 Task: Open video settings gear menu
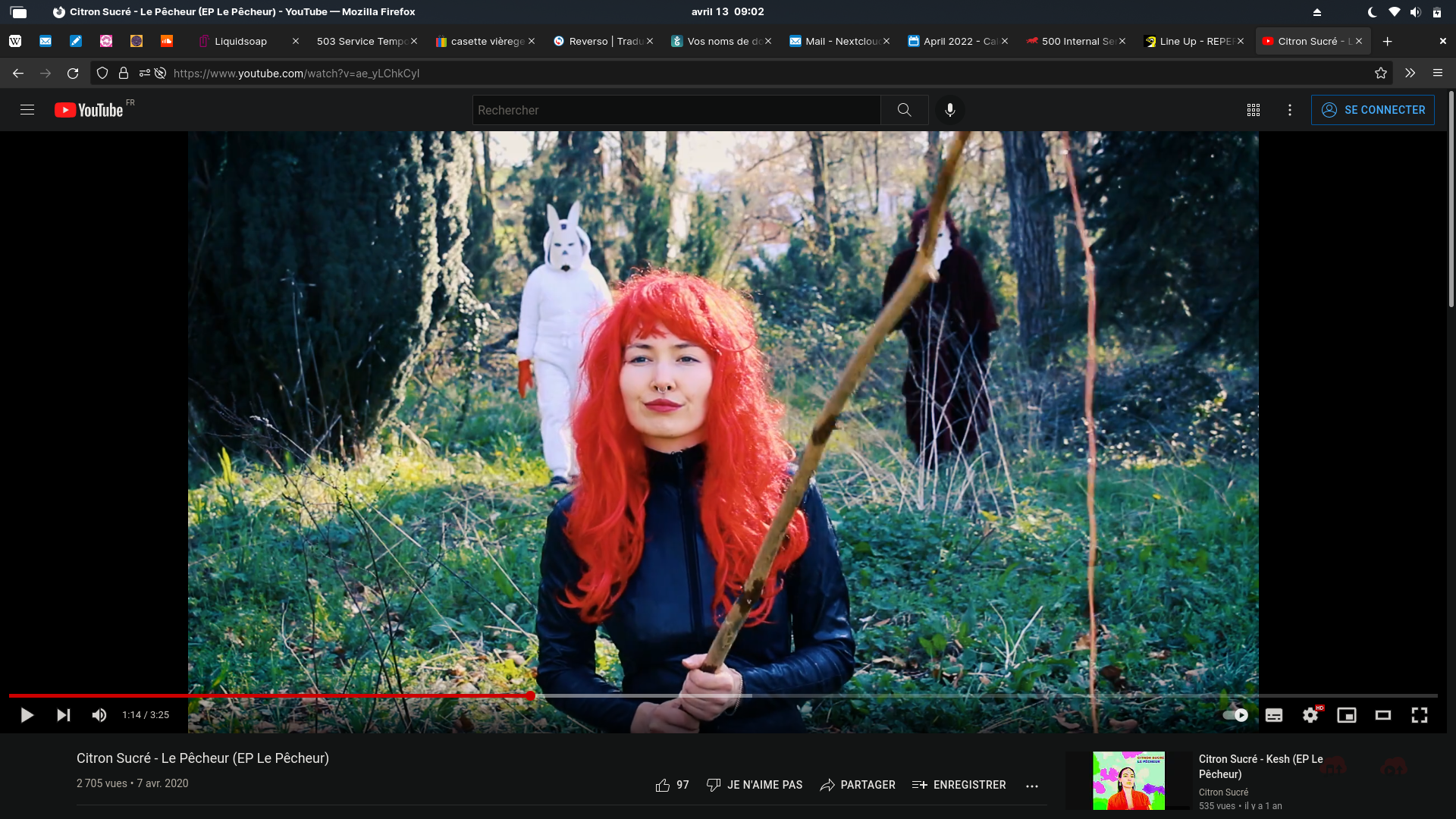tap(1310, 715)
